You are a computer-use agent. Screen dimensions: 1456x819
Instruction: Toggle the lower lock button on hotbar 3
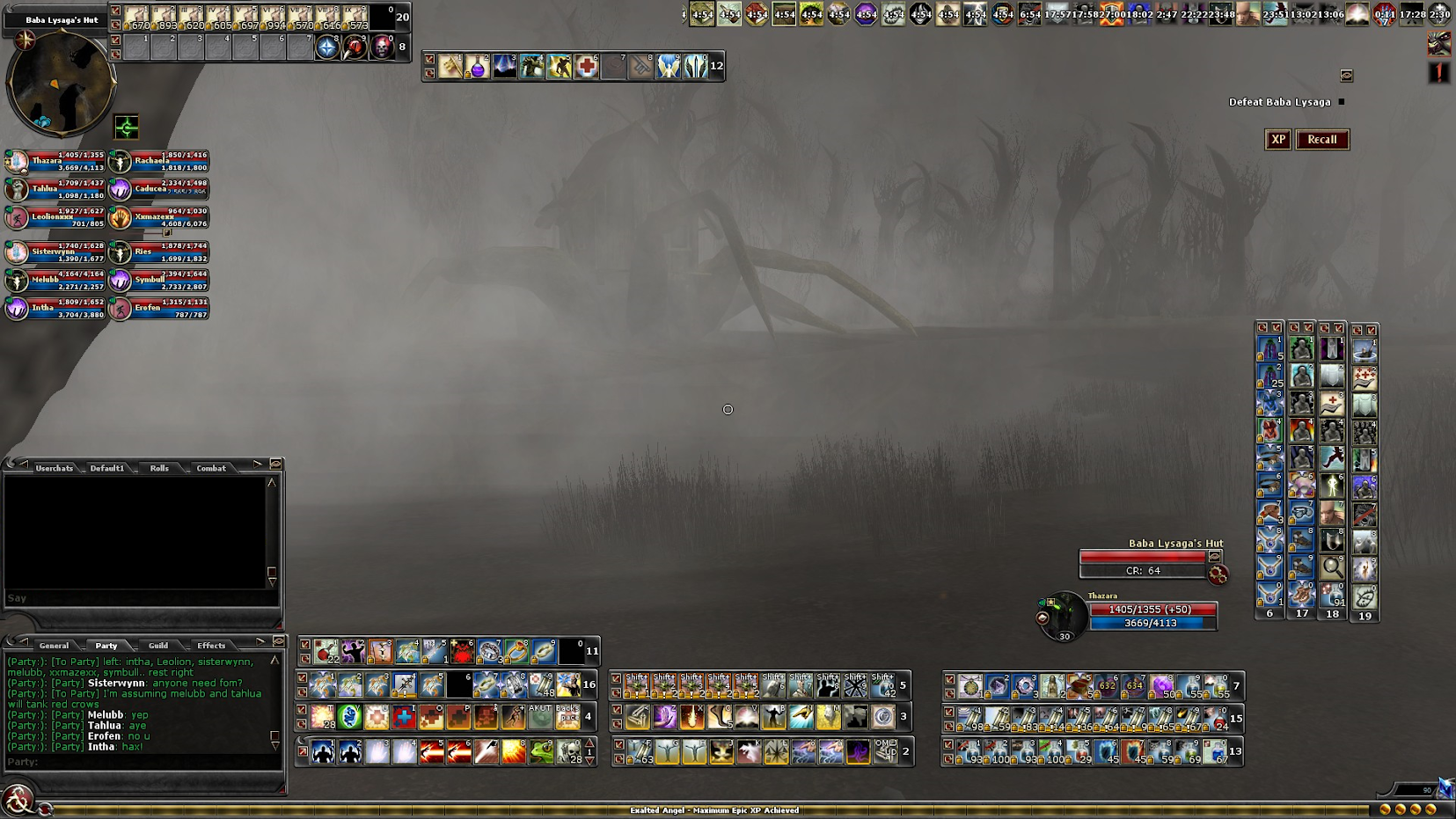pos(617,724)
